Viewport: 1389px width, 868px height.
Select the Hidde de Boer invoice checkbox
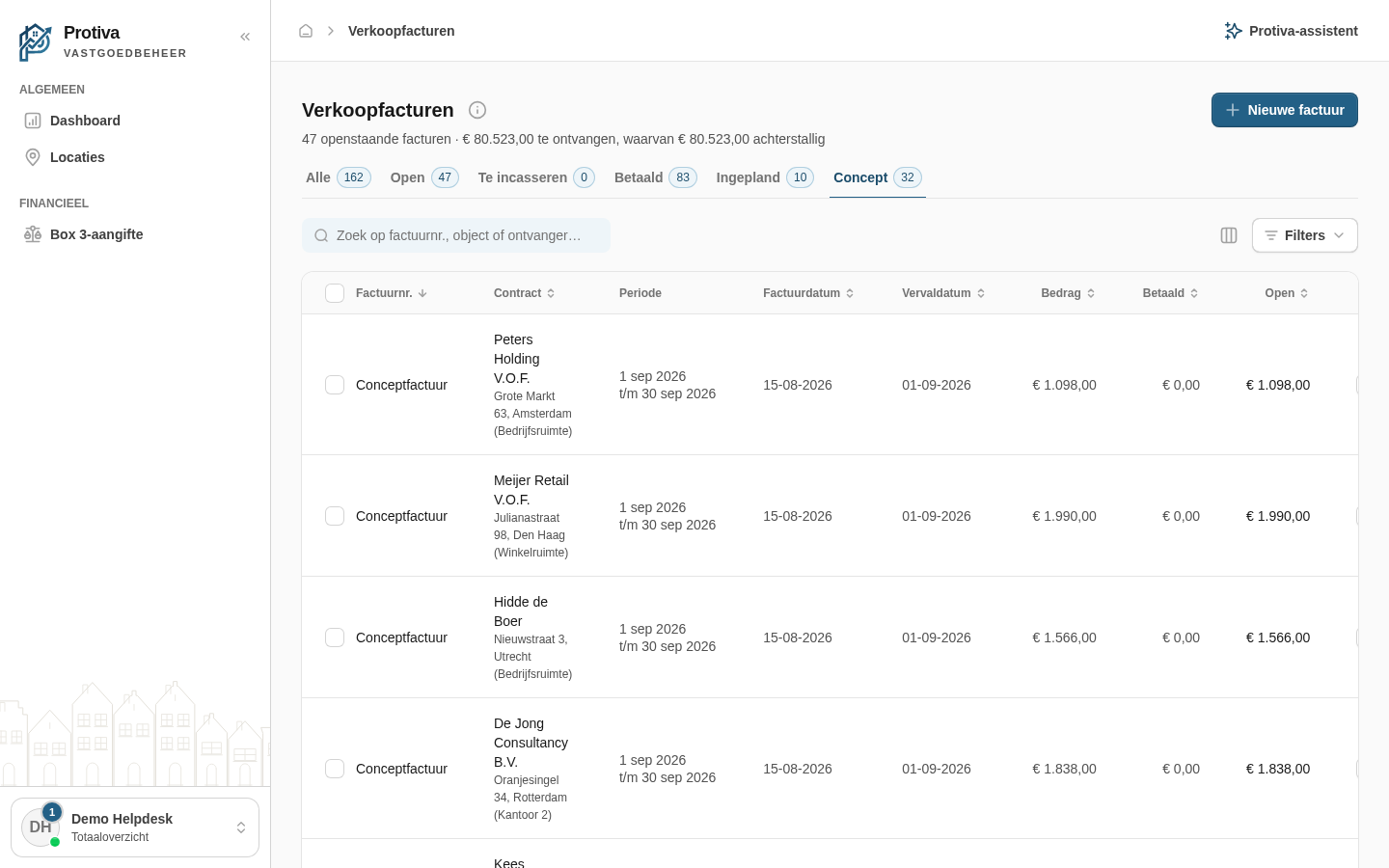tap(335, 637)
